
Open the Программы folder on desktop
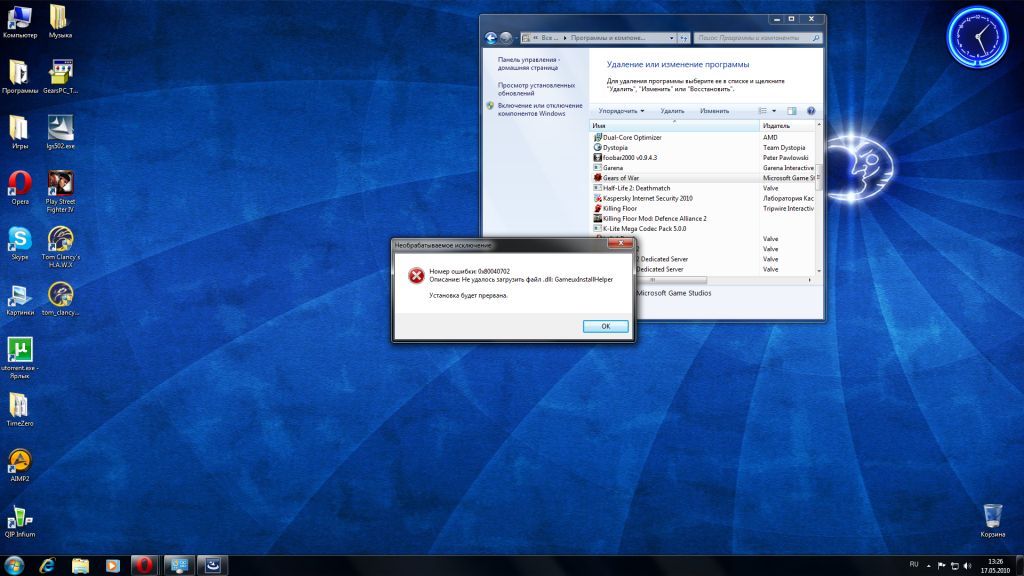pyautogui.click(x=20, y=77)
